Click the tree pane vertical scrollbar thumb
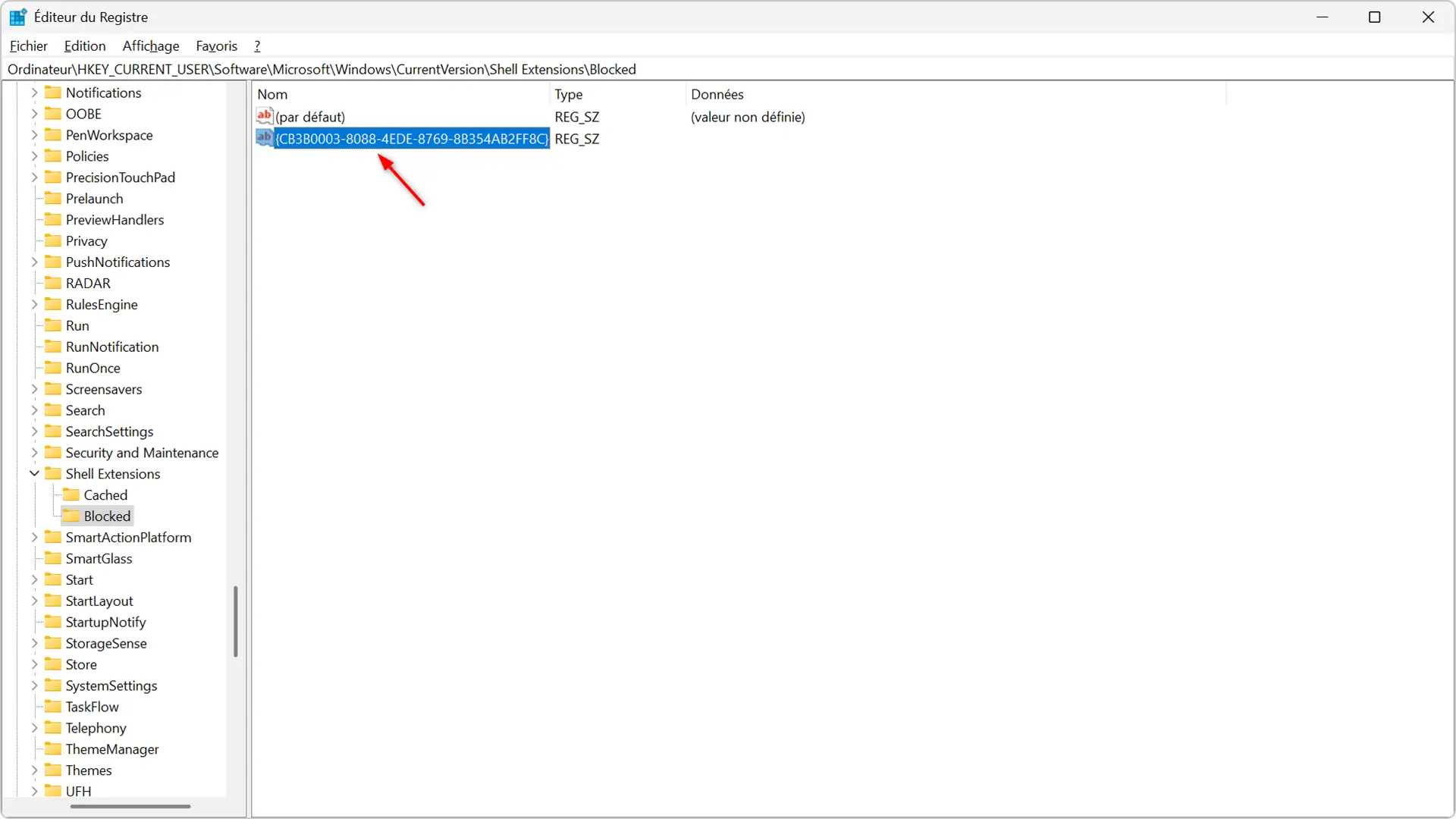The height and width of the screenshot is (819, 1456). point(236,621)
